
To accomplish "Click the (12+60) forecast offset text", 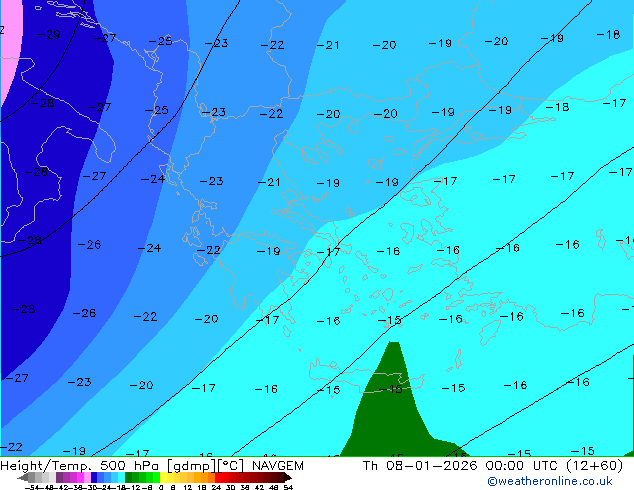I will click(x=595, y=466).
